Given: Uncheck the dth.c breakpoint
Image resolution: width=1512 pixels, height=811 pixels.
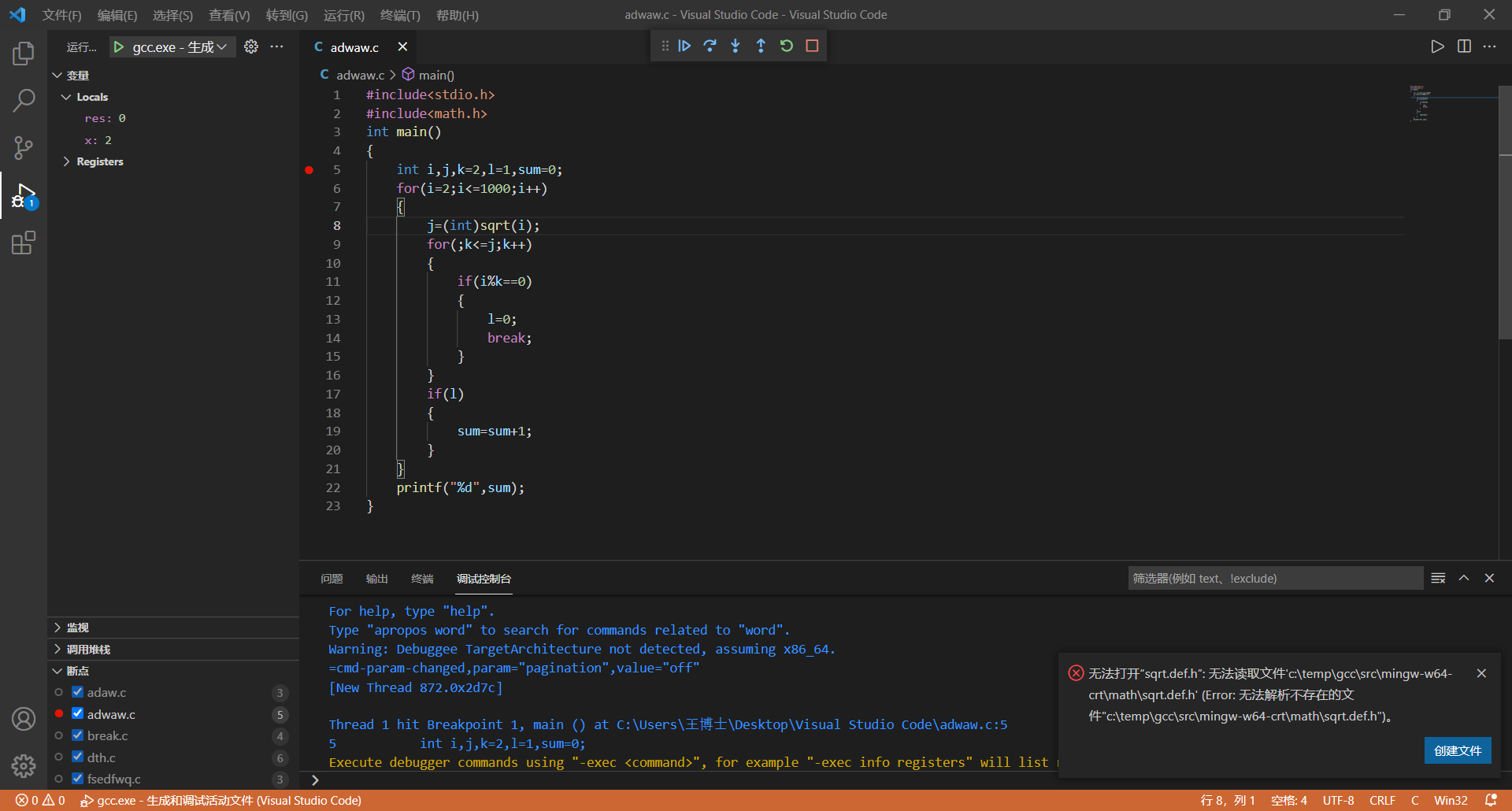Looking at the screenshot, I should (77, 757).
